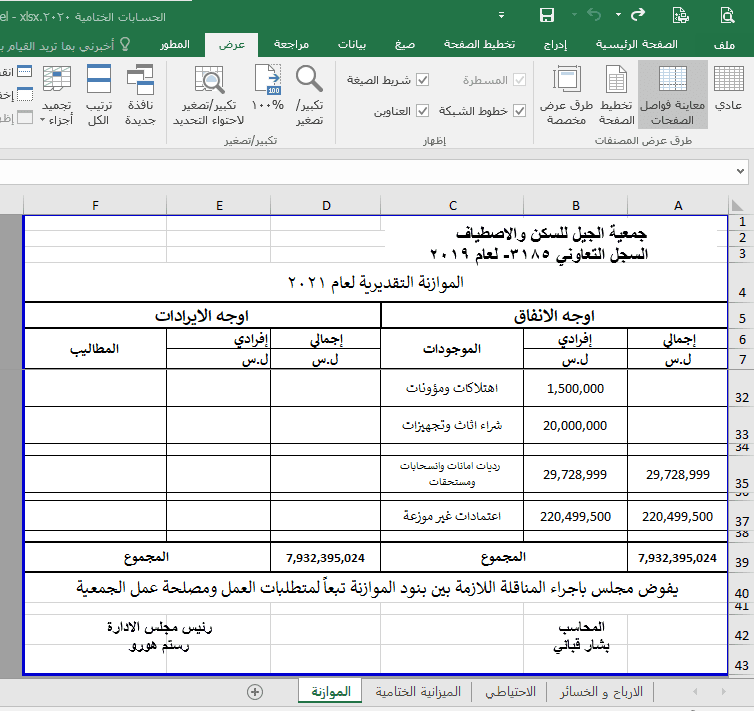Viewport: 754px width, 711px height.
Task: Click the Undo arrow
Action: pyautogui.click(x=594, y=15)
